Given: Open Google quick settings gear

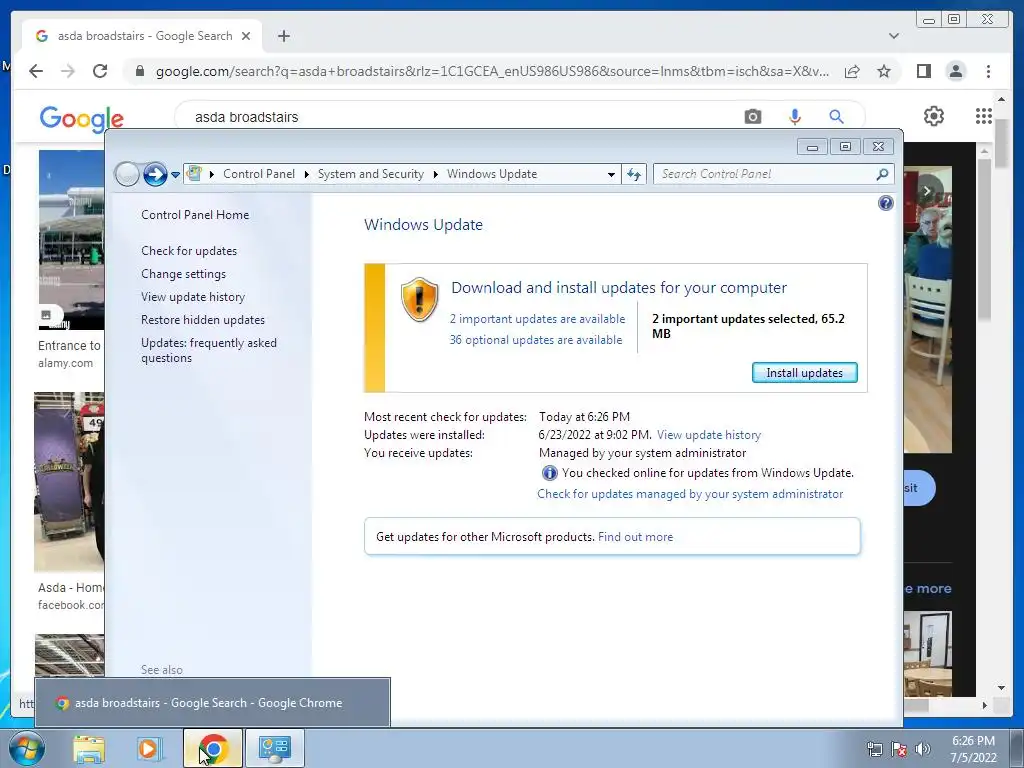Looking at the screenshot, I should pos(934,116).
